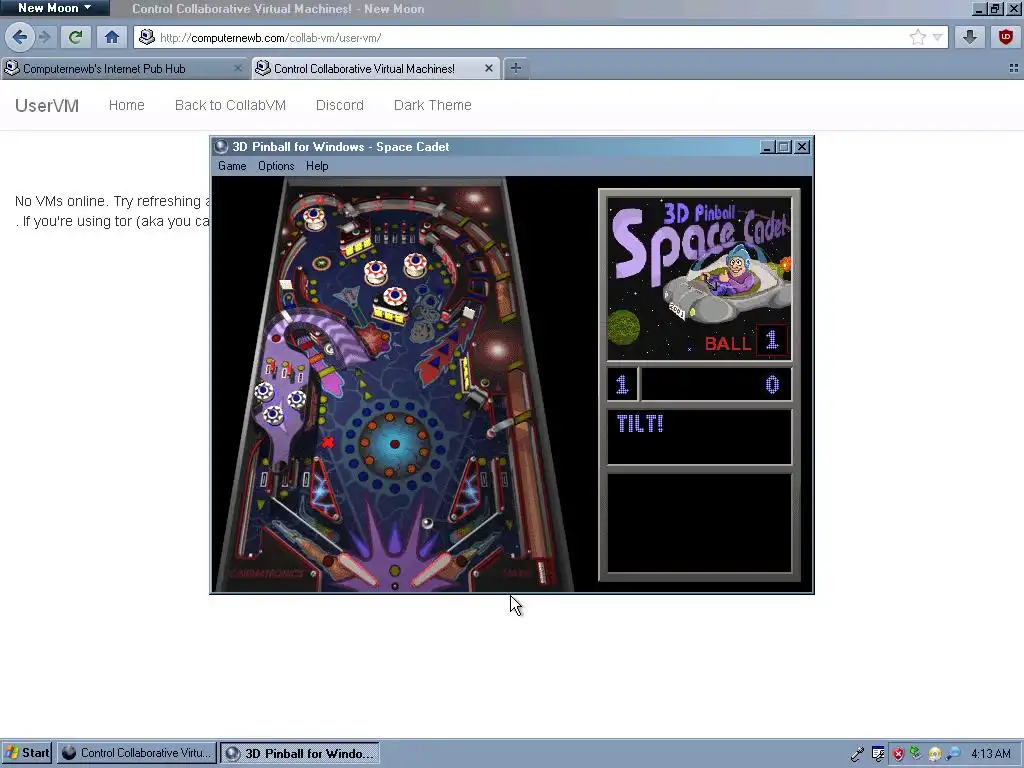Click the magnifying glass tray icon
1024x768 pixels.
[x=953, y=754]
